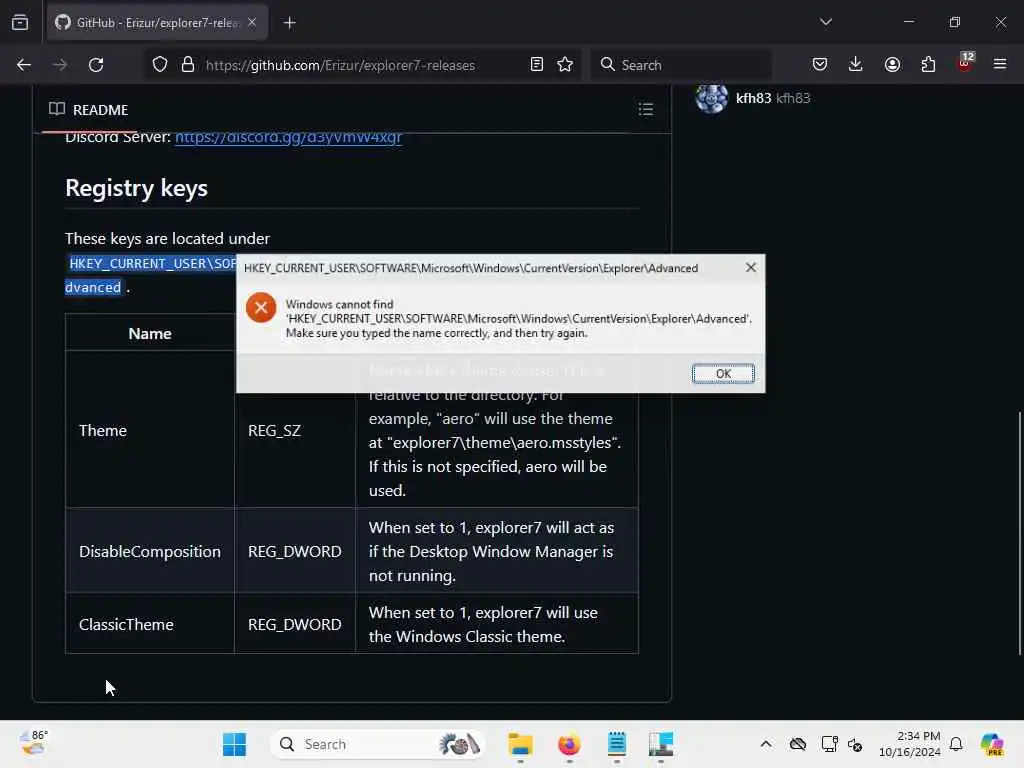The height and width of the screenshot is (768, 1024).
Task: Click the site security padlock icon
Action: pos(188,65)
